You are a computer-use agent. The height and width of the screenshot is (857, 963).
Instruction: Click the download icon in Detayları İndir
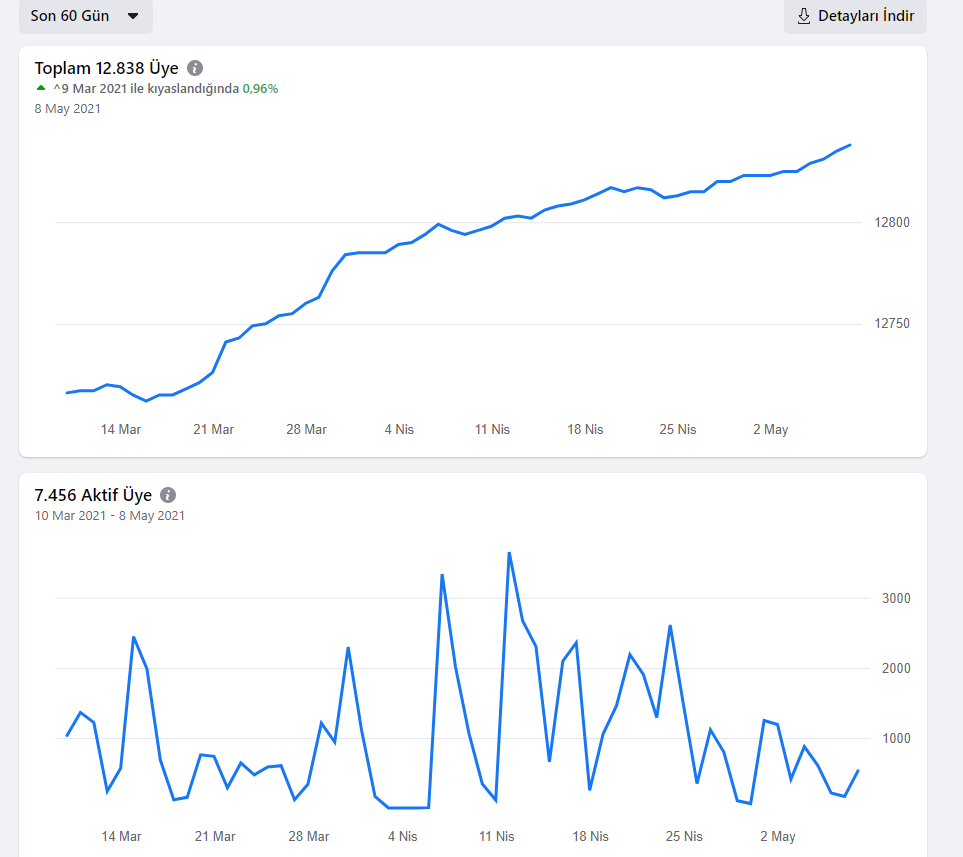803,16
